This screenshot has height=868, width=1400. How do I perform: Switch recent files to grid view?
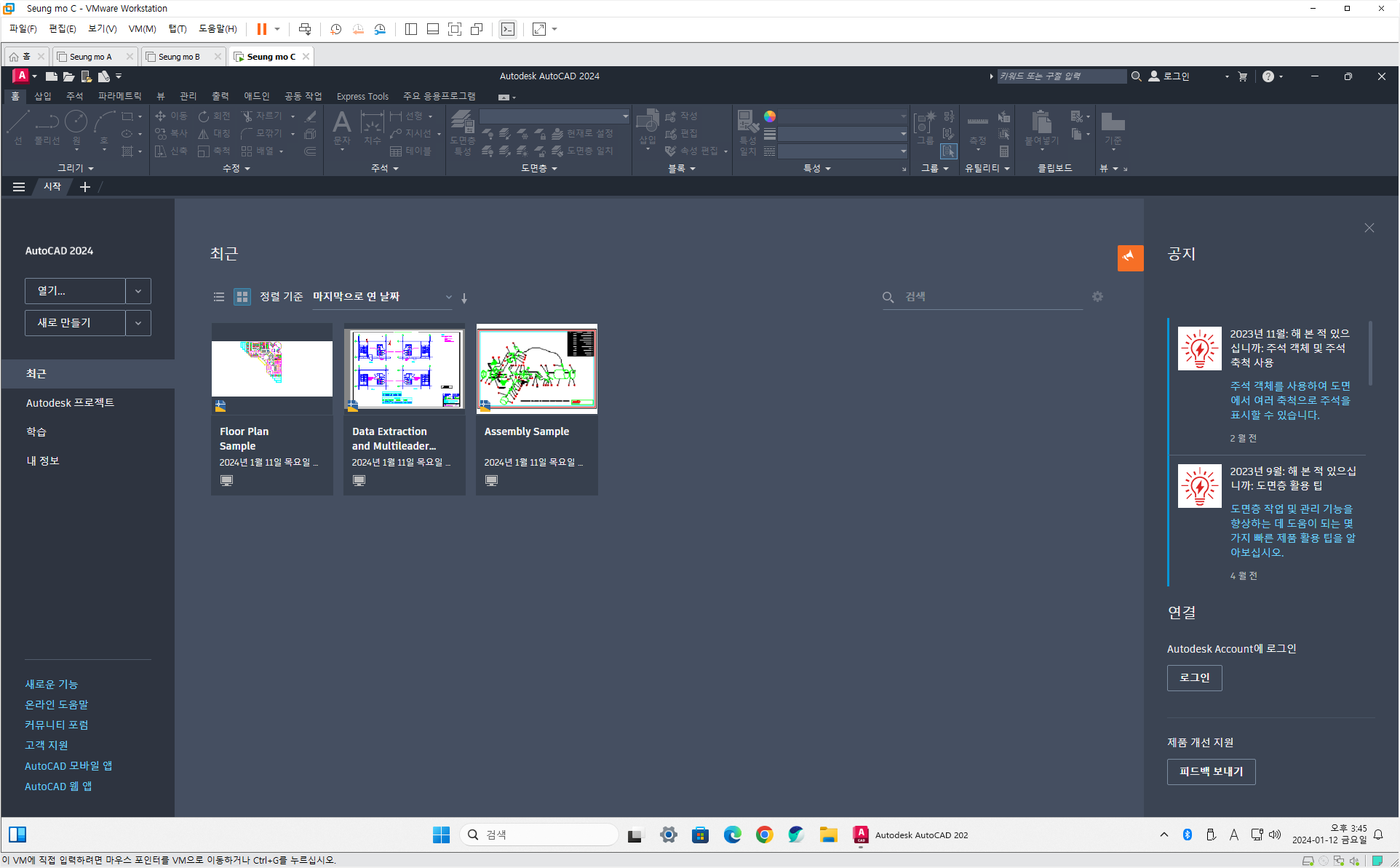[242, 297]
